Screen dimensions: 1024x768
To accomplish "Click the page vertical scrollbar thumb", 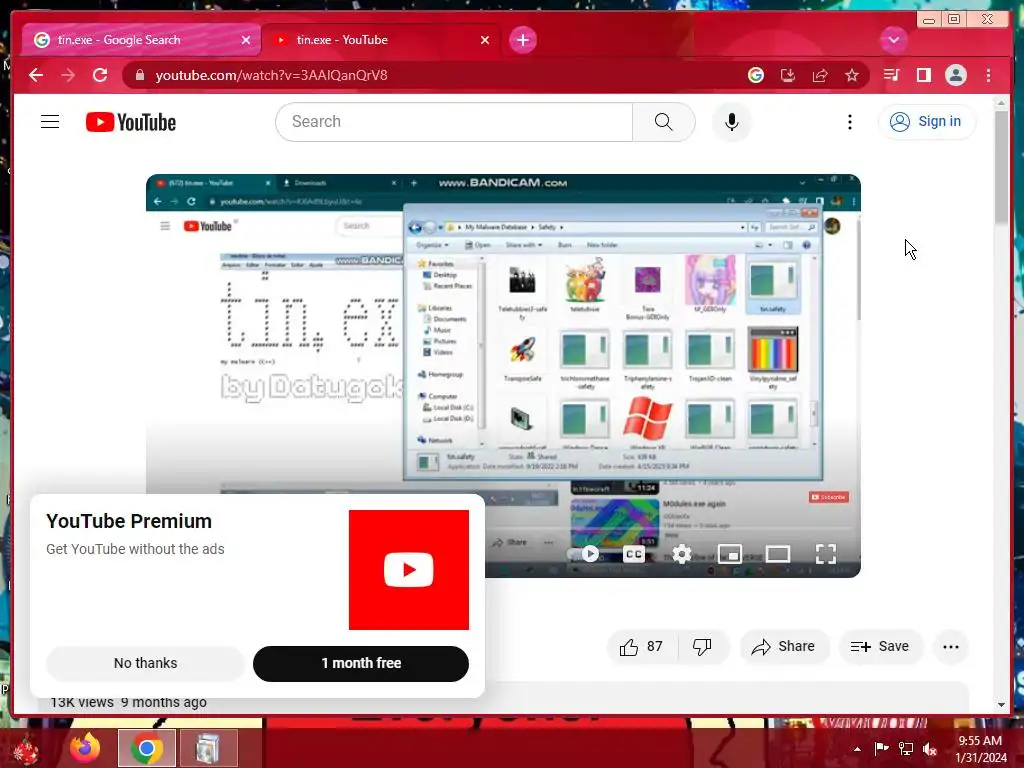I will point(1001,167).
